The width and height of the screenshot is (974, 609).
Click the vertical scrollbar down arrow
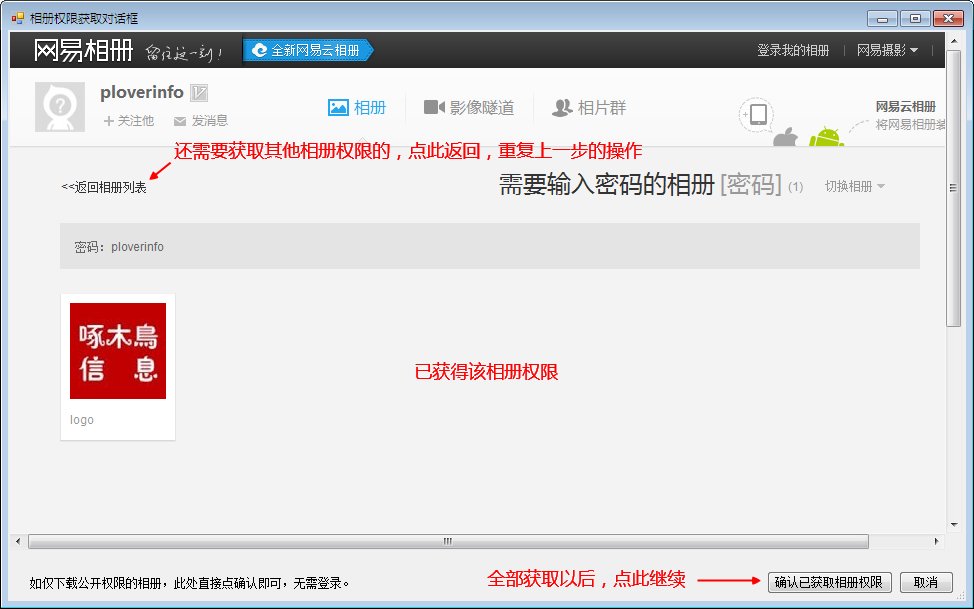coord(954,524)
